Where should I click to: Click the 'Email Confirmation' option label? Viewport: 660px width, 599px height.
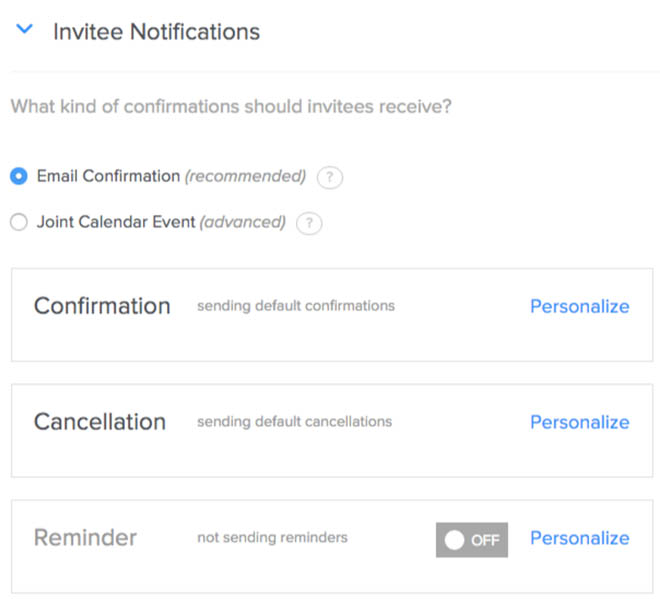pos(108,176)
